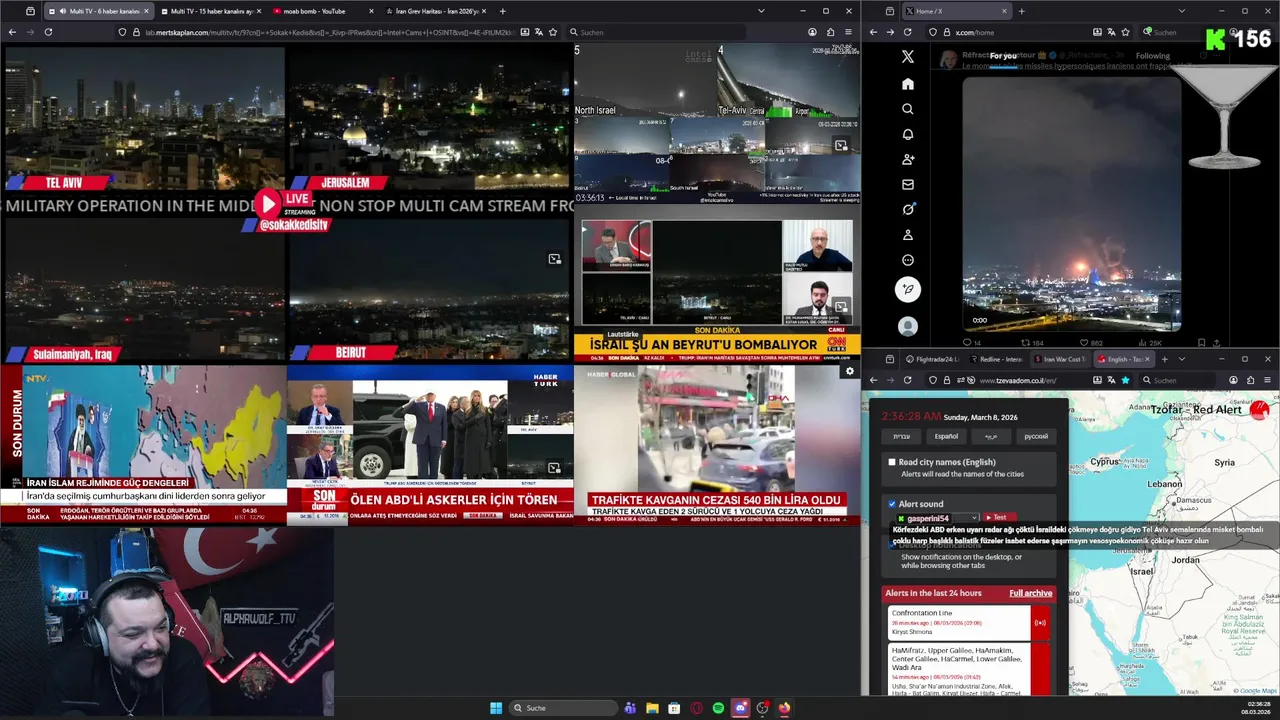This screenshot has height=720, width=1280.
Task: Switch to 'Multi TV - 15 haber kanalını' tab
Action: tap(211, 11)
